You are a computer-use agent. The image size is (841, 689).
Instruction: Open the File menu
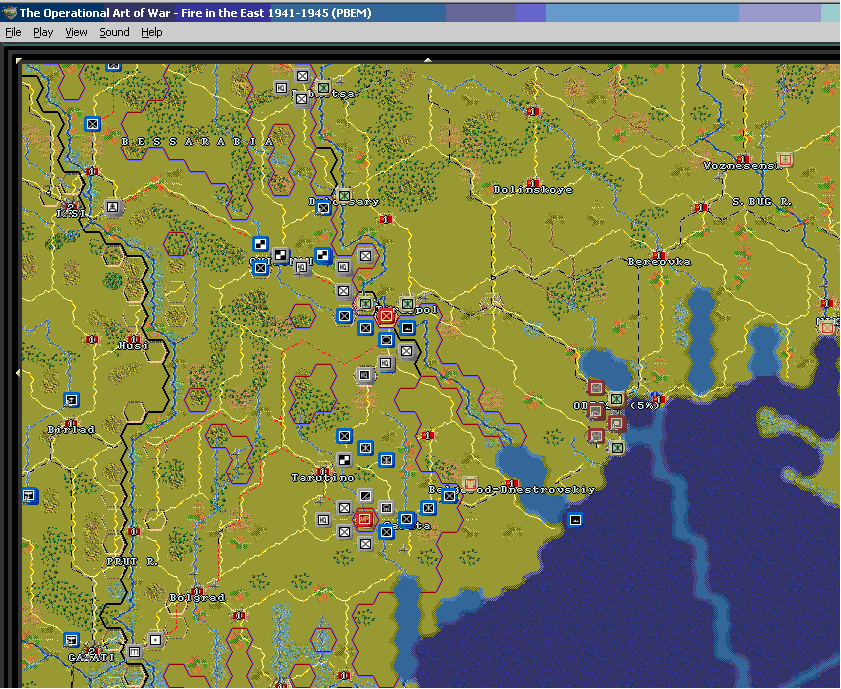point(13,32)
